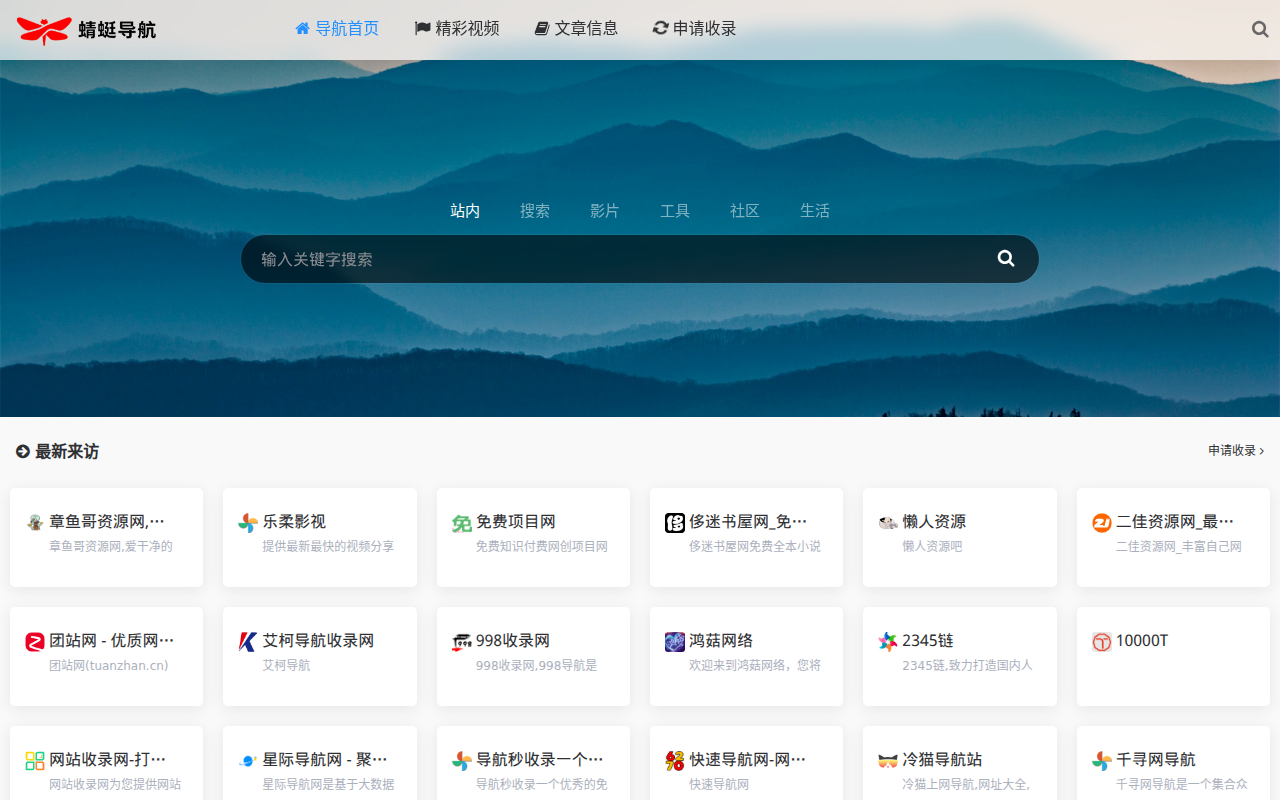
Task: Open 精彩视频 menu item
Action: (x=457, y=29)
